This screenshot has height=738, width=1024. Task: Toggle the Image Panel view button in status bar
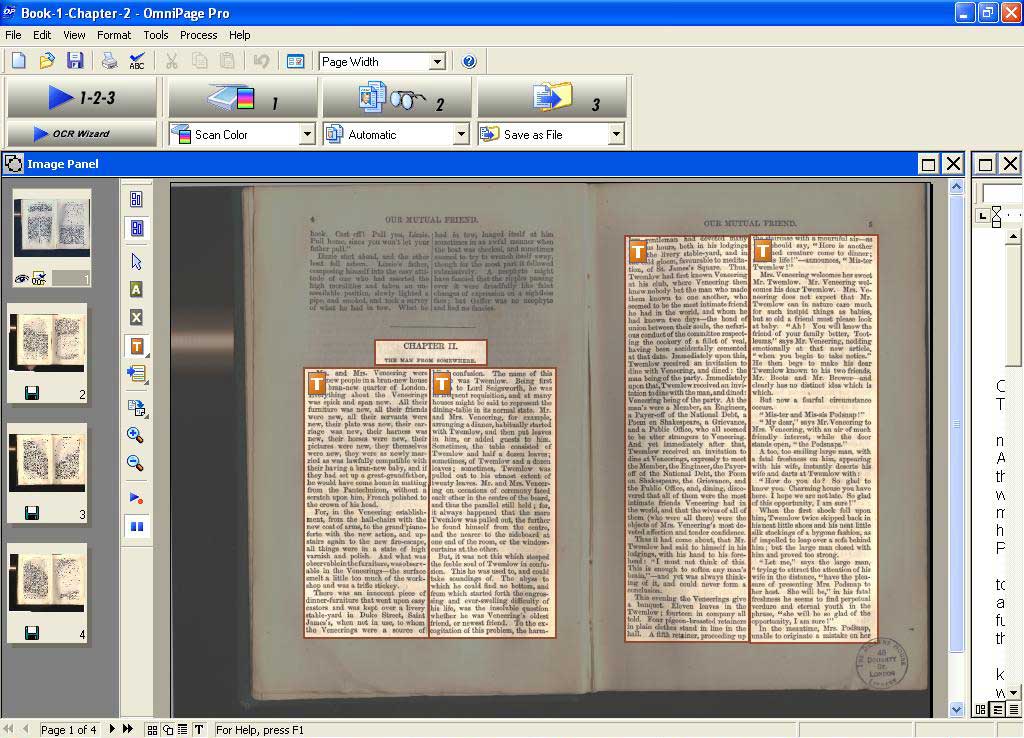tap(168, 730)
